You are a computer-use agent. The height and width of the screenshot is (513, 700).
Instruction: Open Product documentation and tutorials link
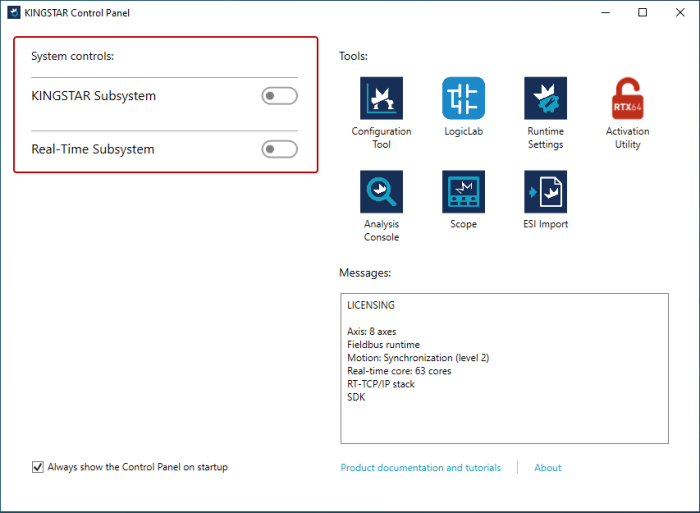pyautogui.click(x=421, y=467)
